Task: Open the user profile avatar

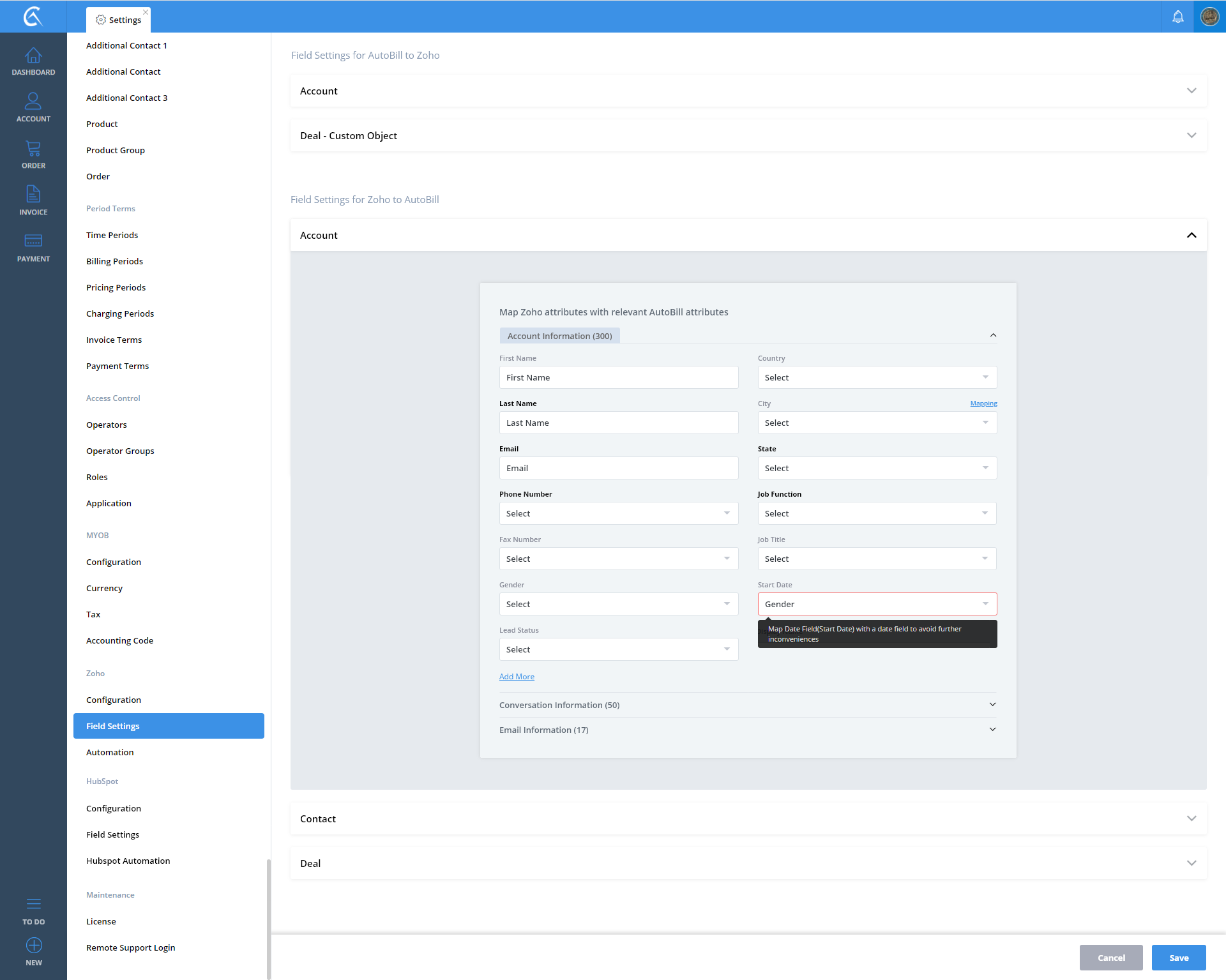Action: pos(1209,17)
